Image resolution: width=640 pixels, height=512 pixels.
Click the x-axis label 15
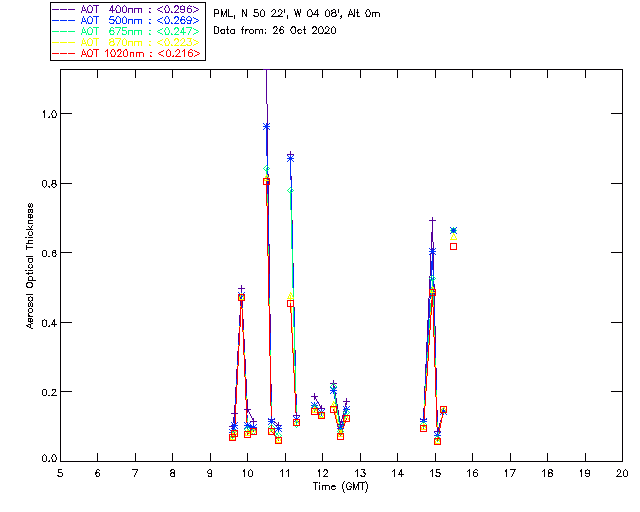click(435, 473)
